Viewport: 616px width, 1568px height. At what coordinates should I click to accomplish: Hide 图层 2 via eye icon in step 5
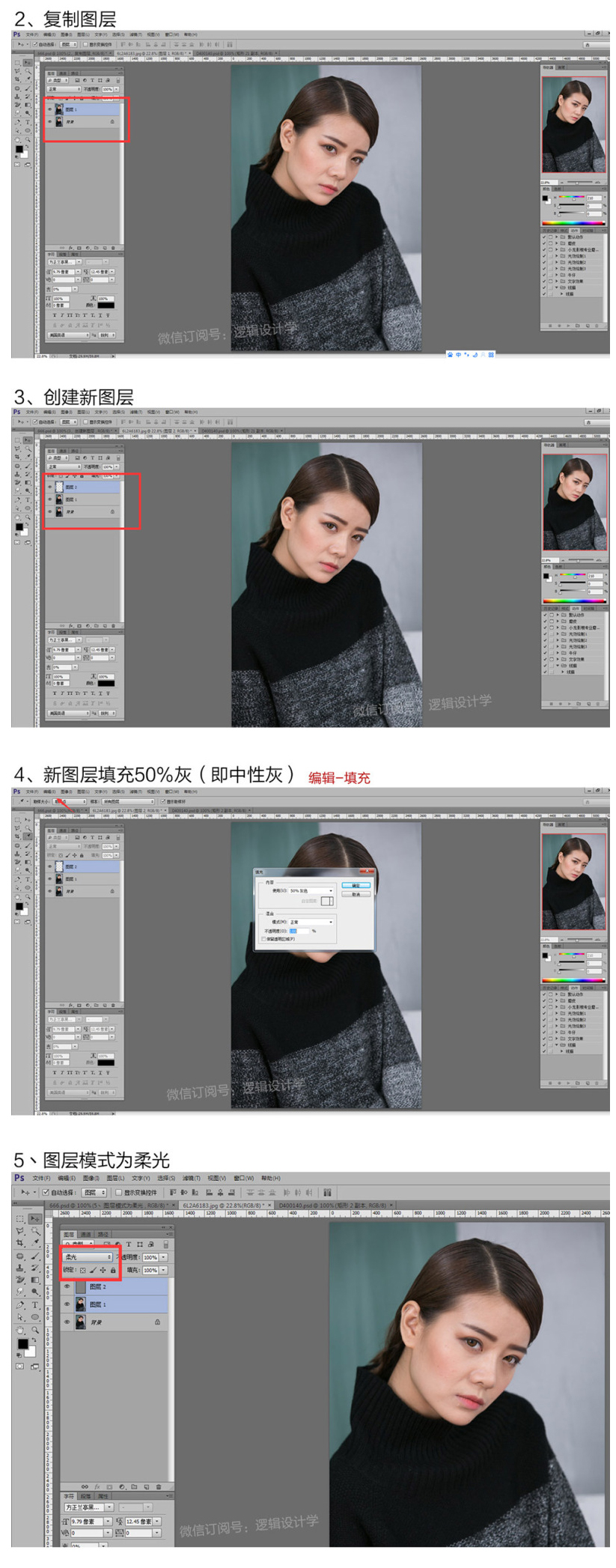pyautogui.click(x=67, y=1286)
